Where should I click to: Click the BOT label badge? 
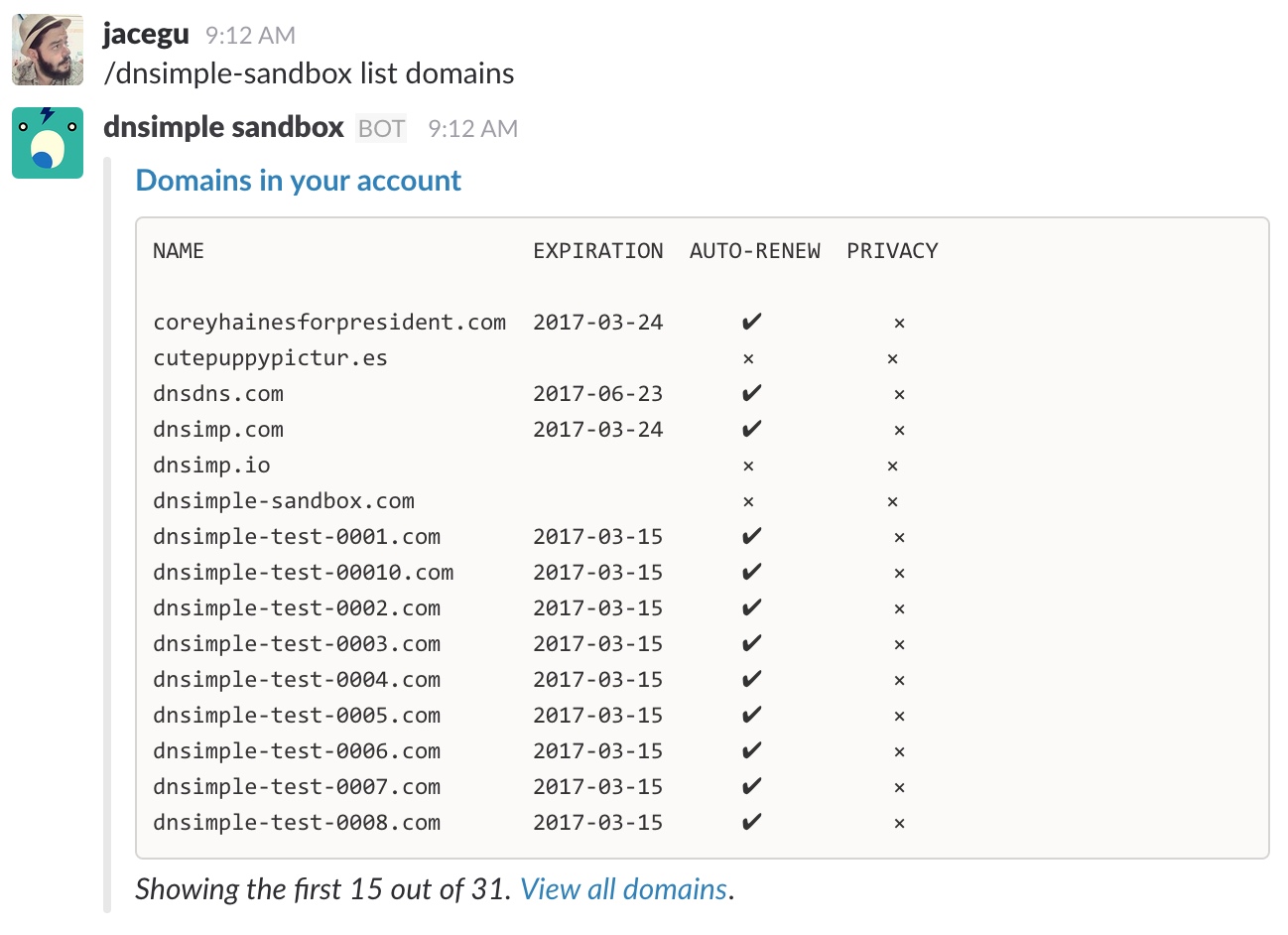click(x=381, y=129)
